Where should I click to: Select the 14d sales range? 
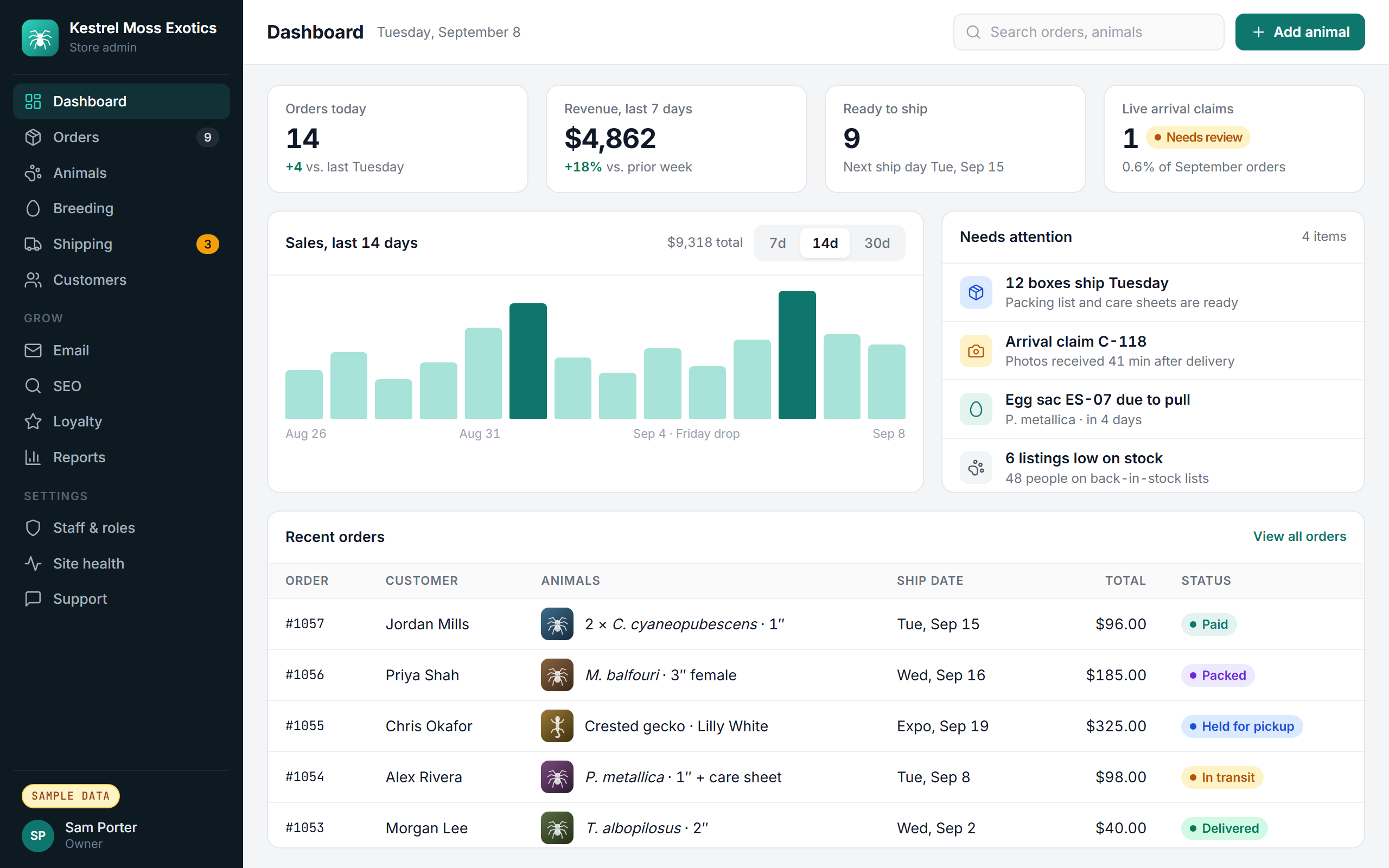(x=825, y=243)
